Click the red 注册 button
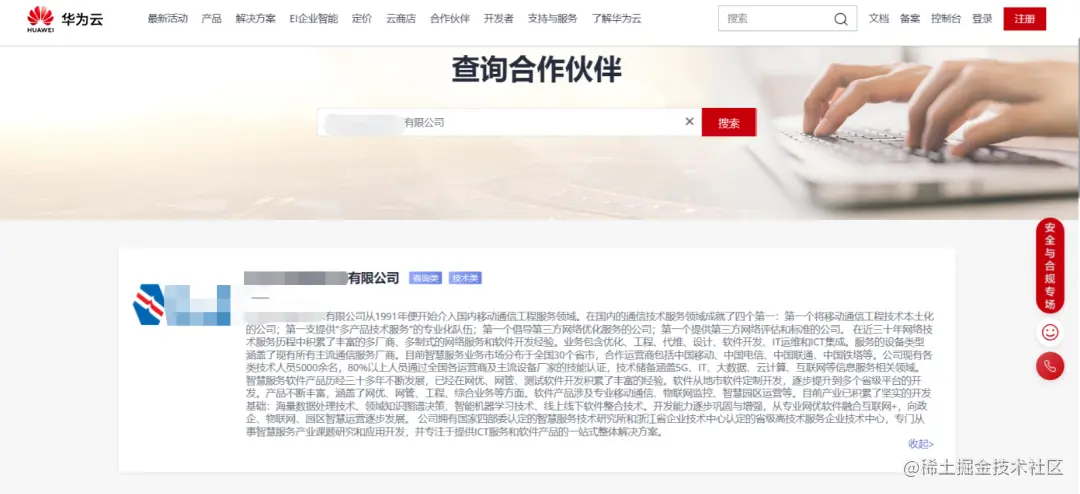Screen dimensions: 1080x494 [1024, 19]
